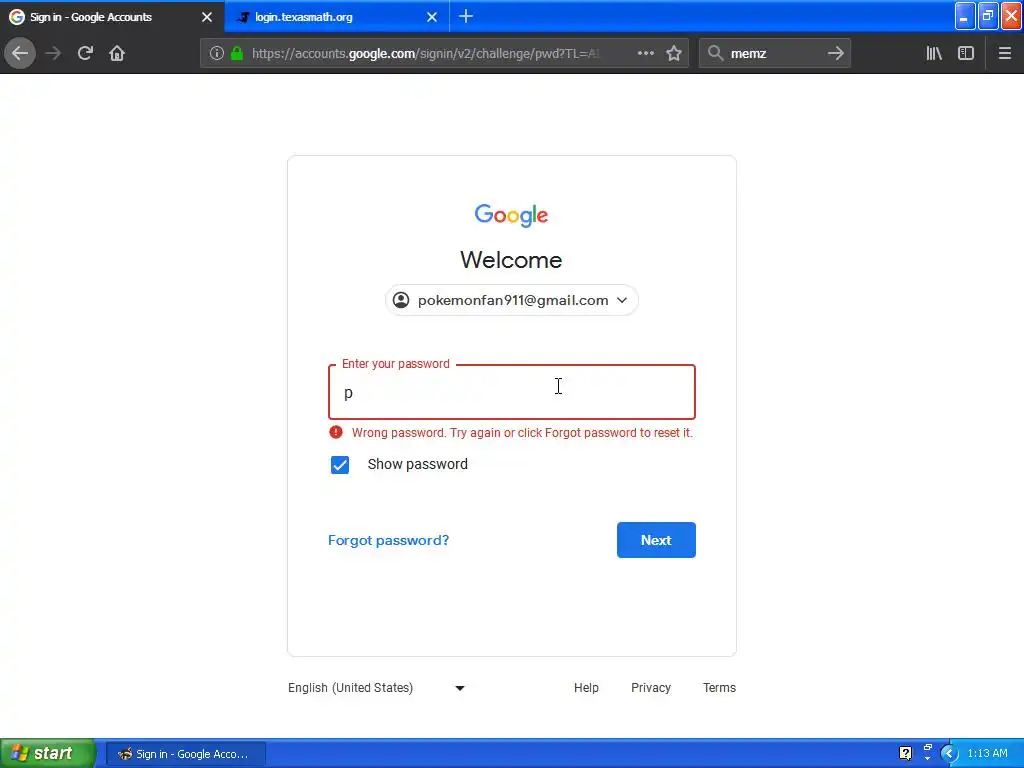
Task: Click the taskbar clock 1:13 AM
Action: tap(987, 753)
